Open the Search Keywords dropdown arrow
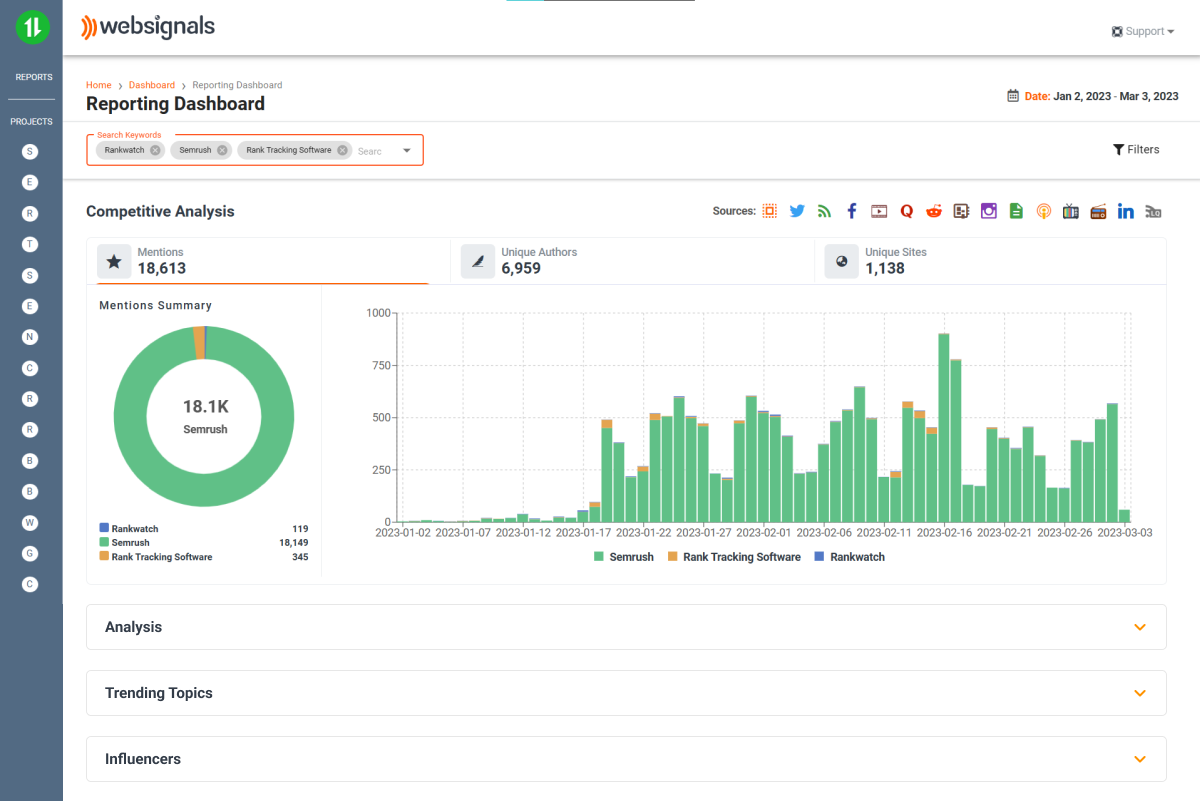Viewport: 1200px width, 801px height. (407, 151)
